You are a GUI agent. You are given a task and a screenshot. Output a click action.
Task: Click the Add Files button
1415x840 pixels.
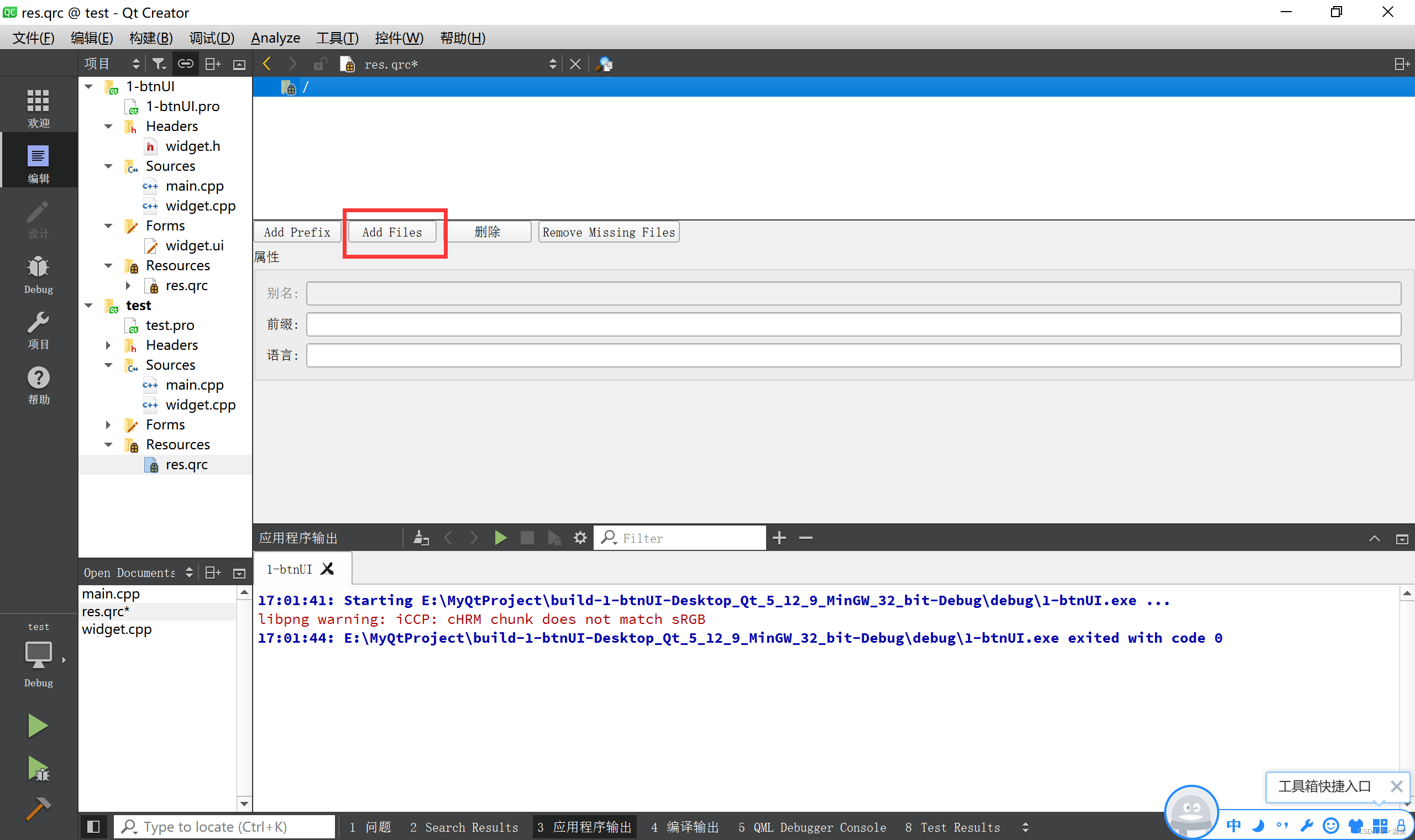(x=392, y=232)
